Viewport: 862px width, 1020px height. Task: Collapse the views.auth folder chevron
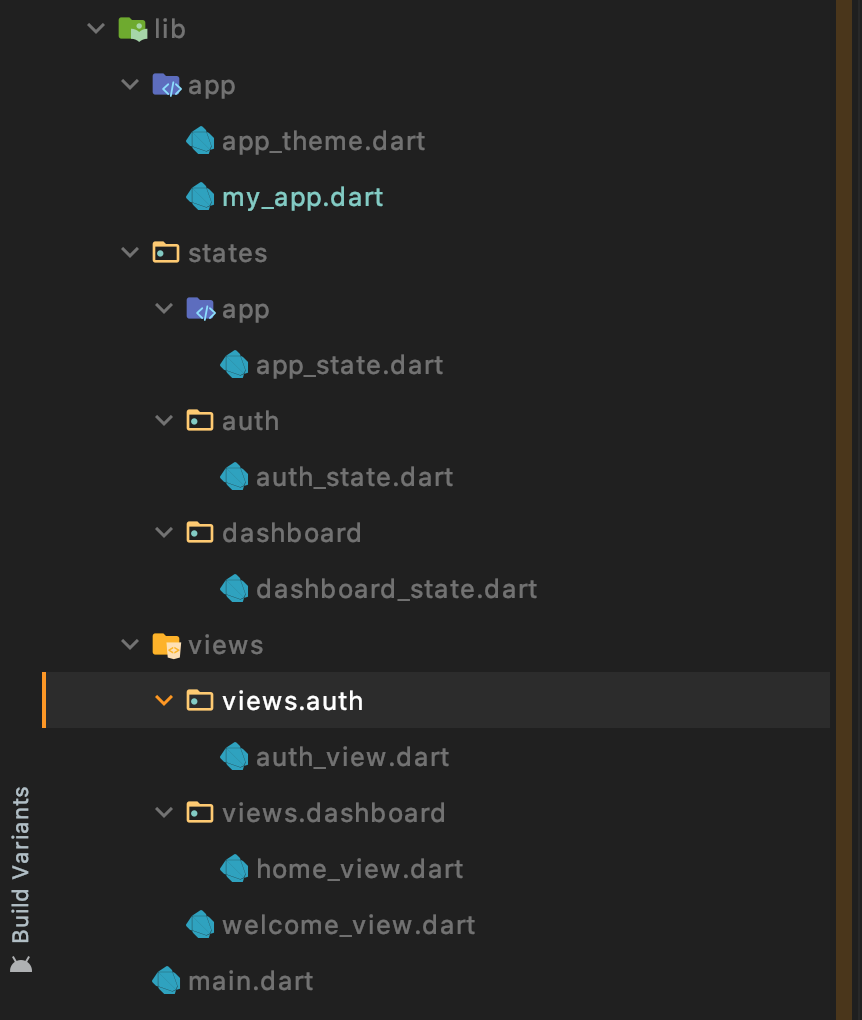coord(164,701)
